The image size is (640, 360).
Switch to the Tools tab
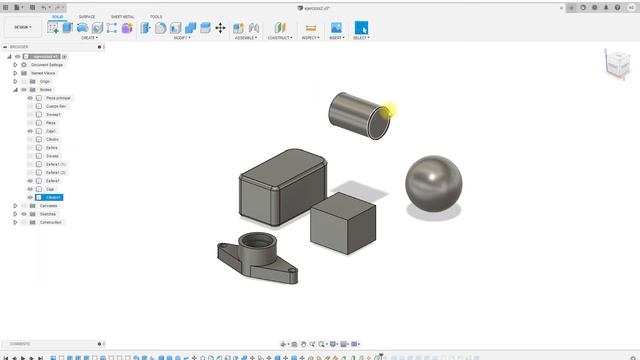(x=156, y=17)
